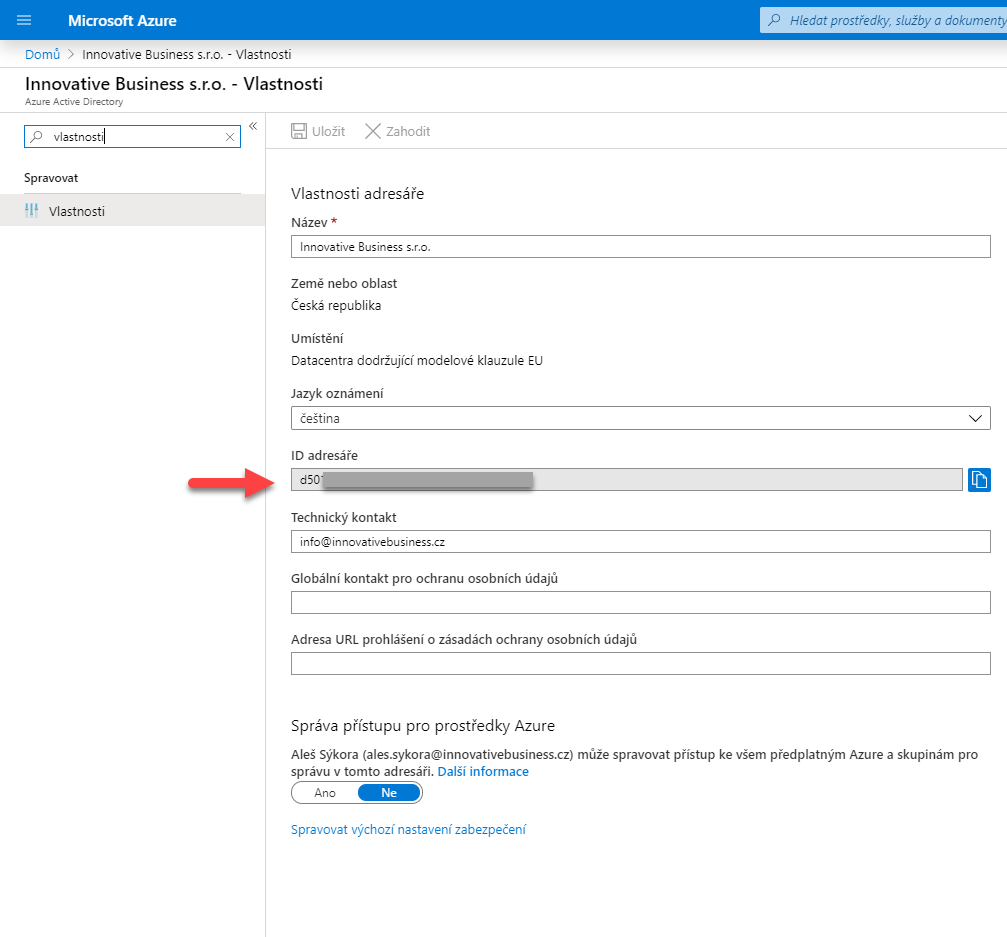Click the Datacentra dodržující modelové klauzule EU text
The height and width of the screenshot is (937, 1007).
[x=417, y=360]
